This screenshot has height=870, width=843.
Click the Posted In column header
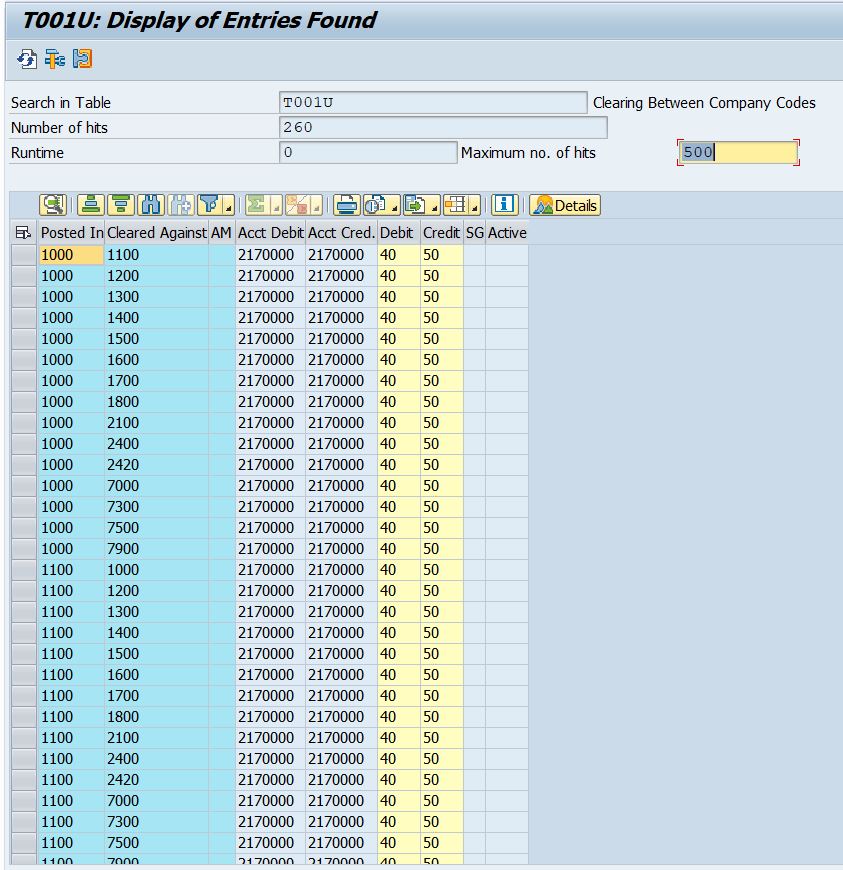point(70,233)
